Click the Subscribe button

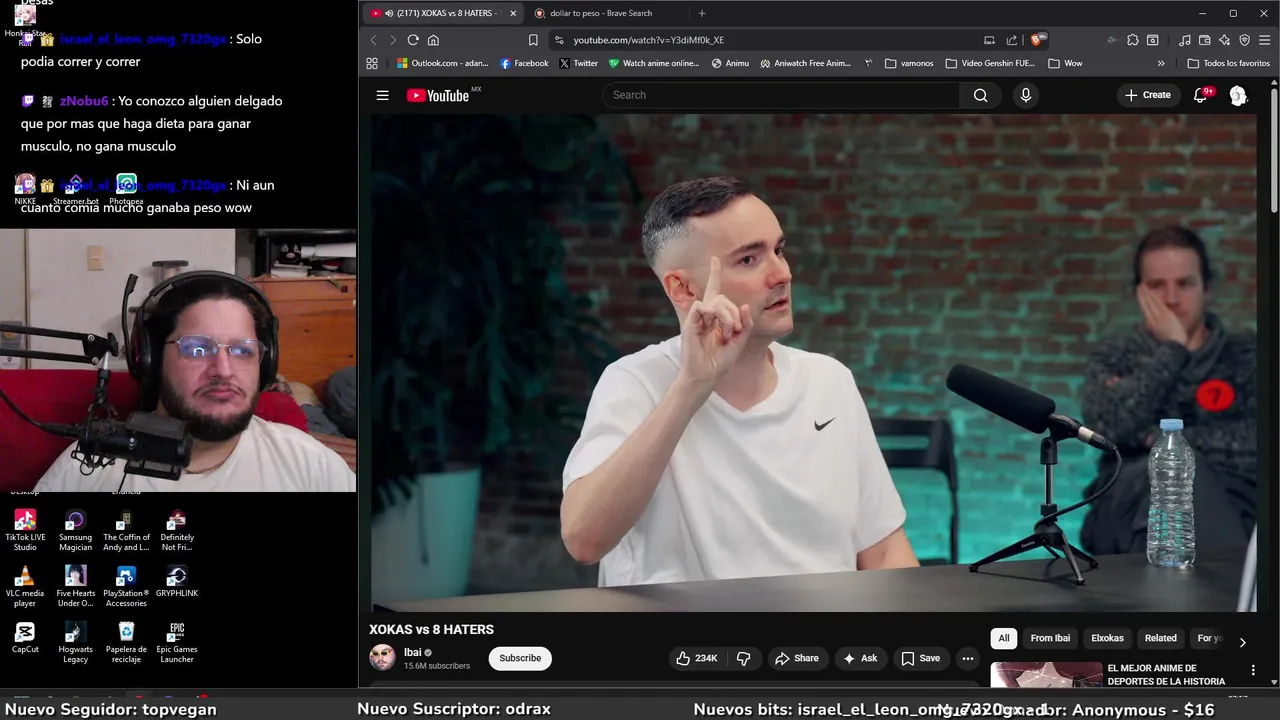(x=520, y=658)
